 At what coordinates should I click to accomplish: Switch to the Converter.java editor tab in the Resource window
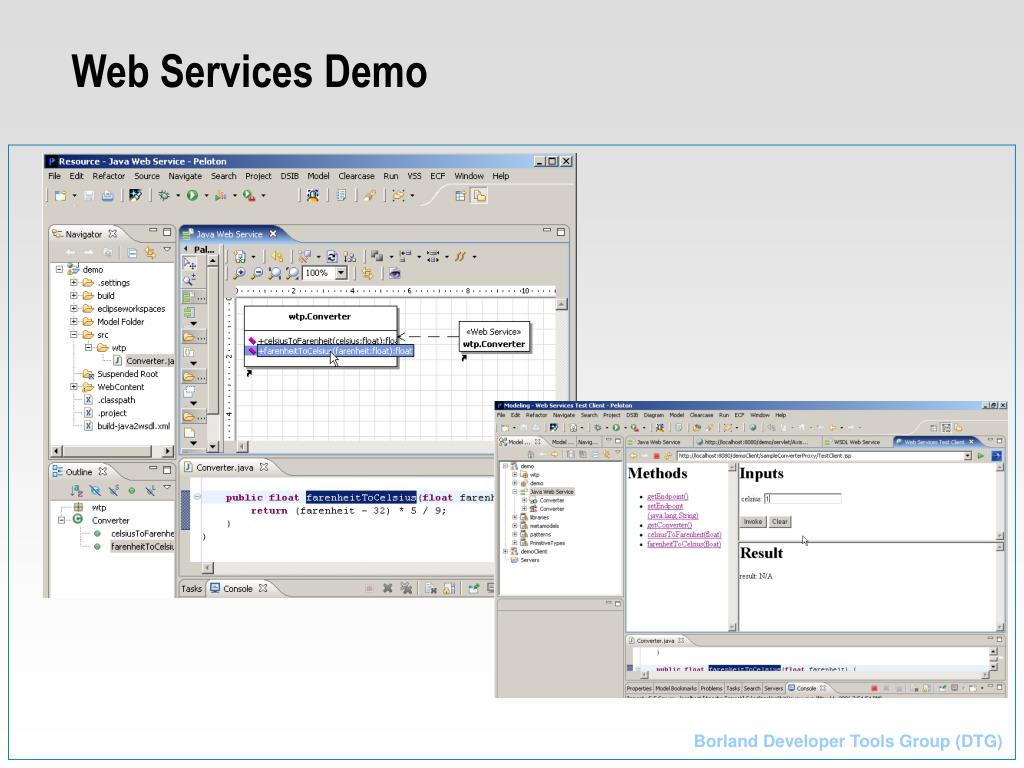(225, 468)
